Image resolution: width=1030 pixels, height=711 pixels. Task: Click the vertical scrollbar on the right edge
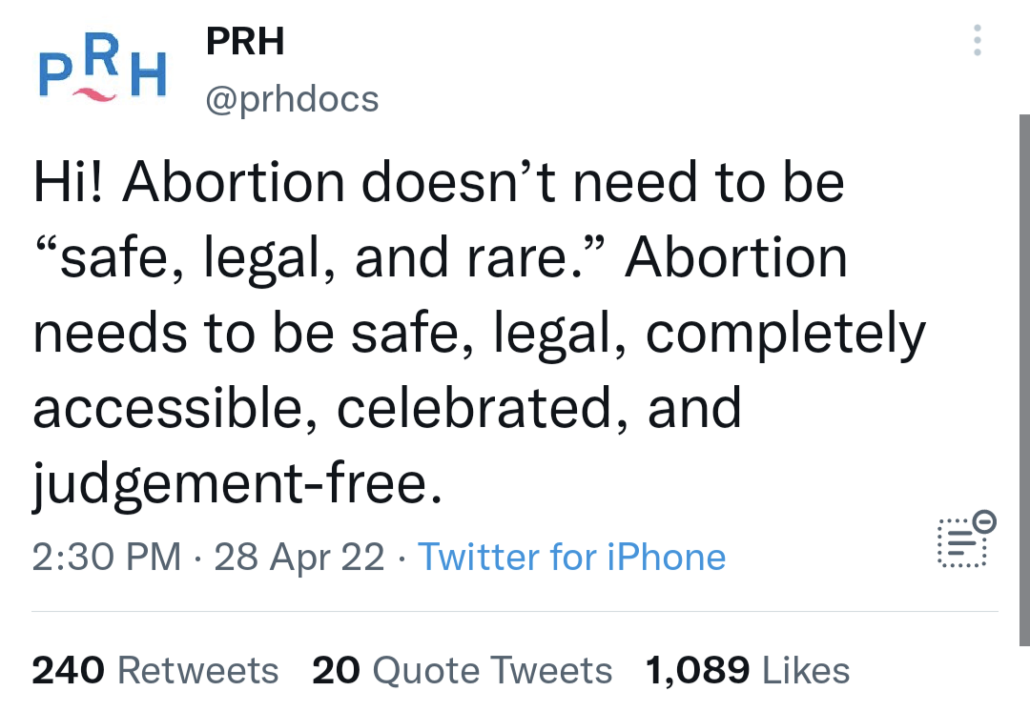(x=1023, y=380)
